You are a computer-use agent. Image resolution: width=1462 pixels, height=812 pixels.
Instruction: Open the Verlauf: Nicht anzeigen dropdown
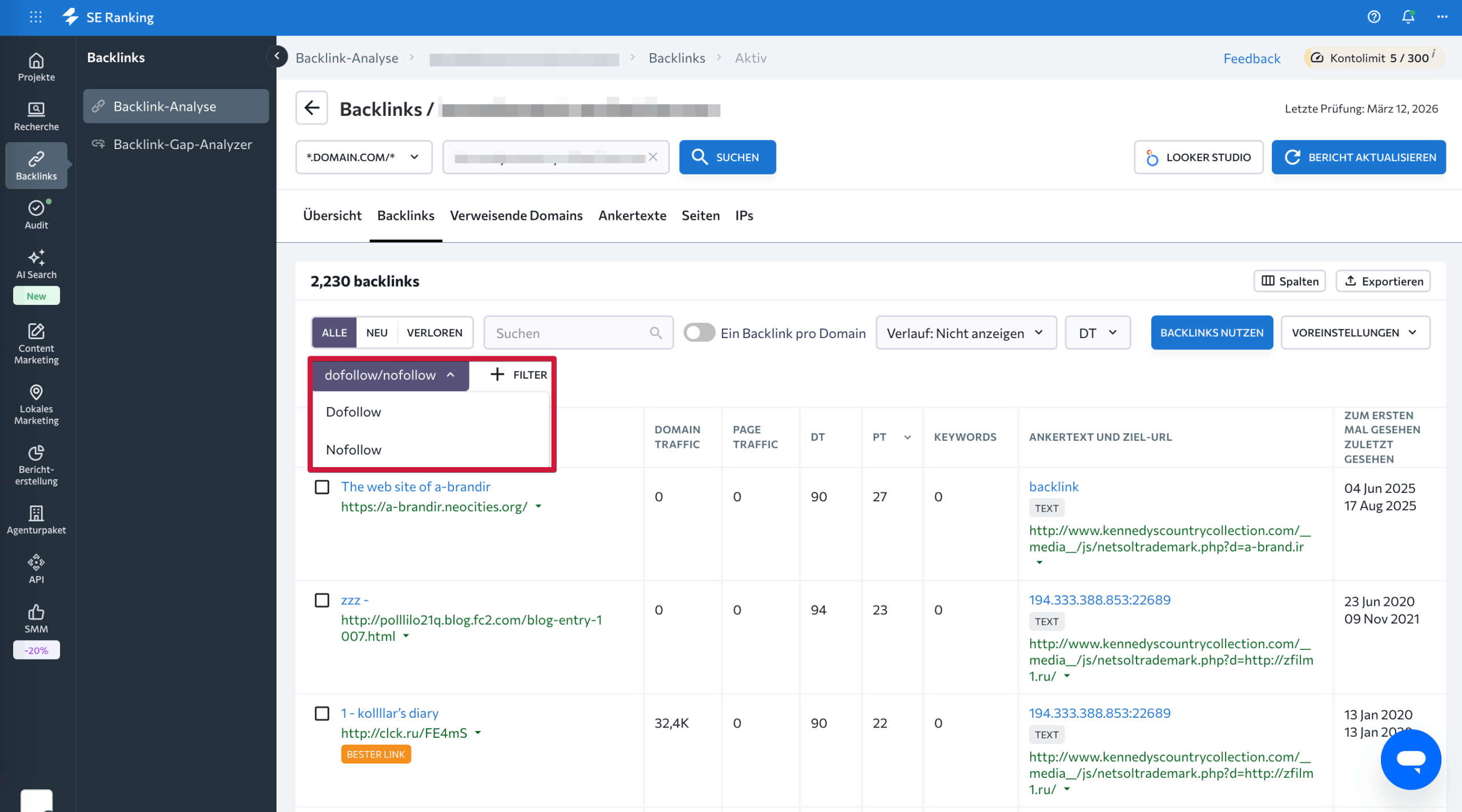(x=966, y=332)
